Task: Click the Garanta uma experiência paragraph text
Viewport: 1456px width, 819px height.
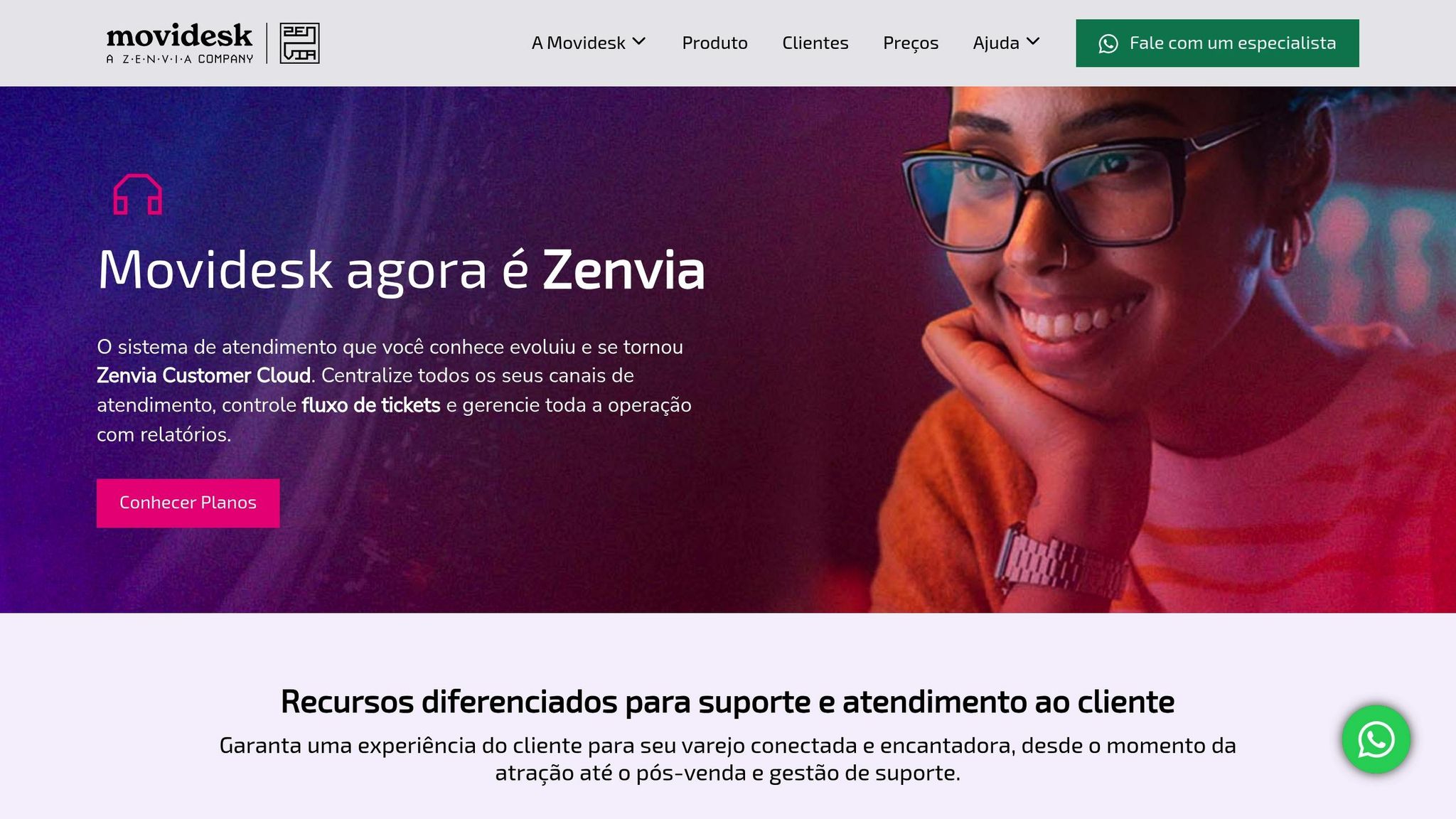Action: click(x=727, y=759)
